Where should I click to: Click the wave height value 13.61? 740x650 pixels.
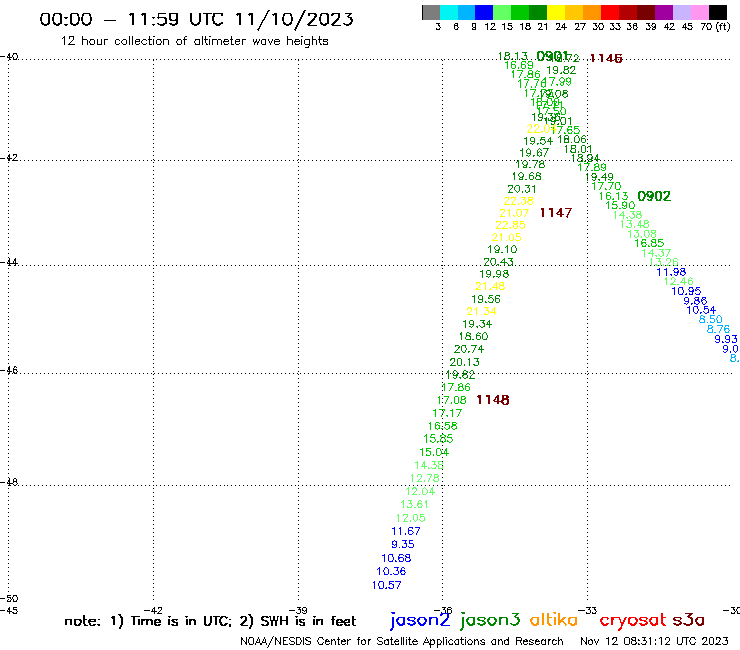coord(414,505)
